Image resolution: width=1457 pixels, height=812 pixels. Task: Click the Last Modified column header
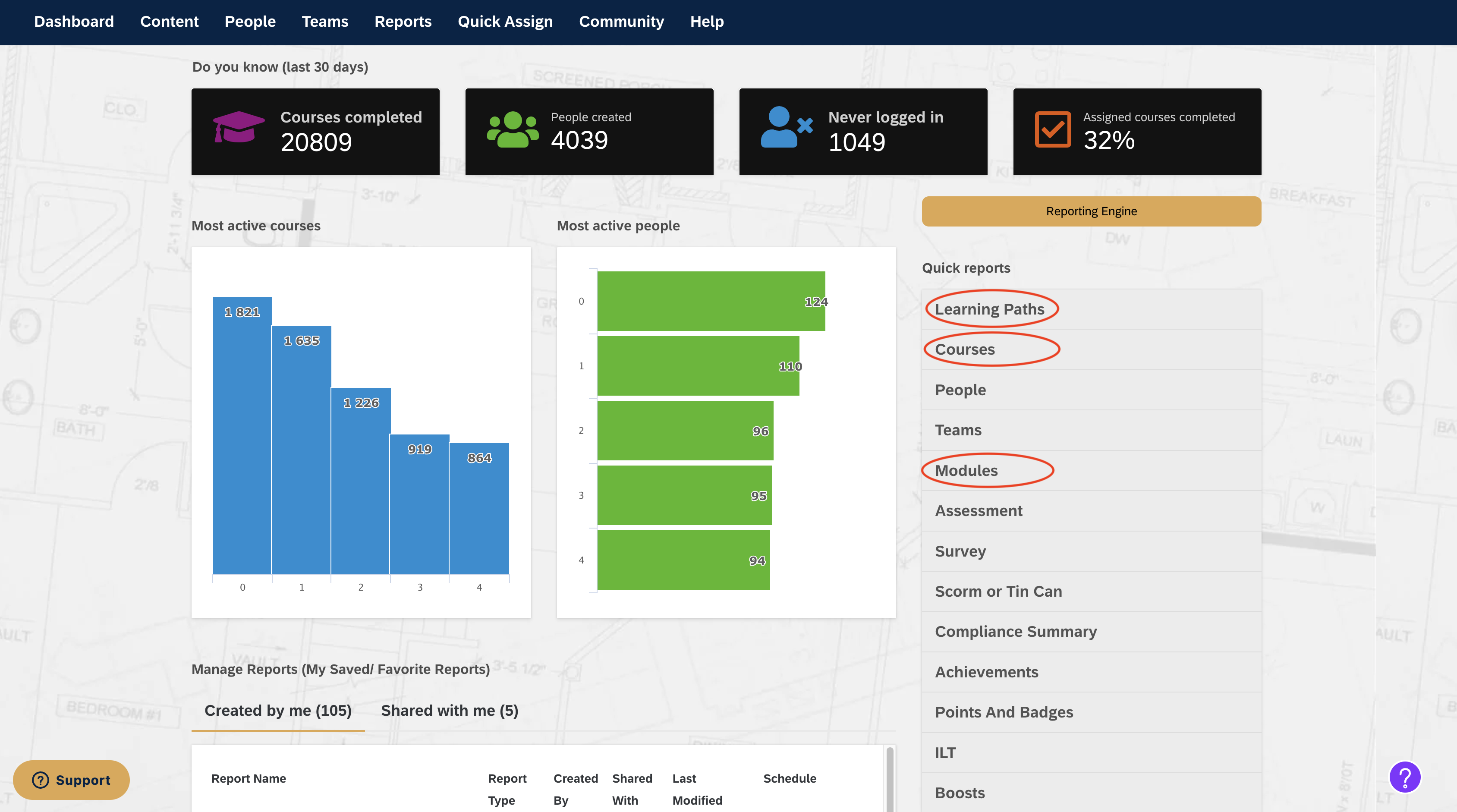(697, 790)
